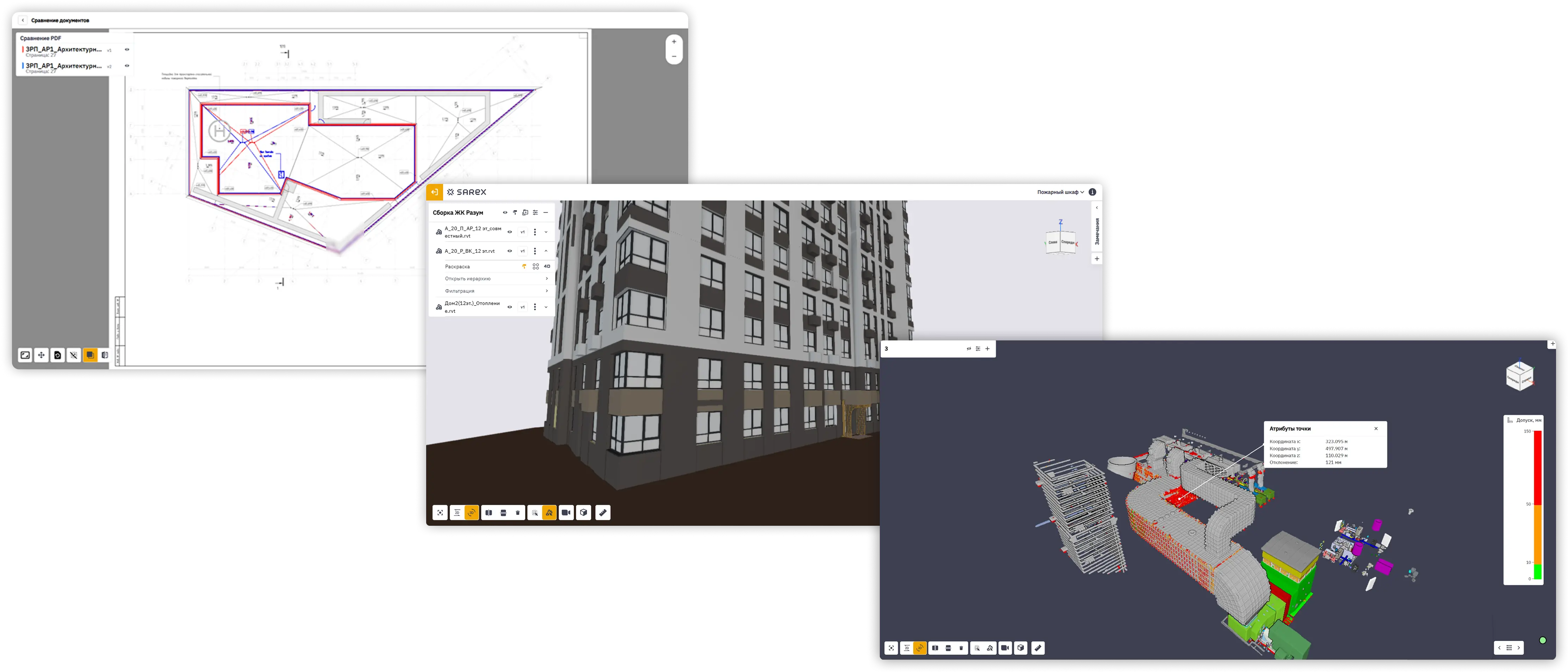This screenshot has width=1568, height=672.
Task: Switch to 2D mode in SAREX building viewer toolbar
Action: 457,513
